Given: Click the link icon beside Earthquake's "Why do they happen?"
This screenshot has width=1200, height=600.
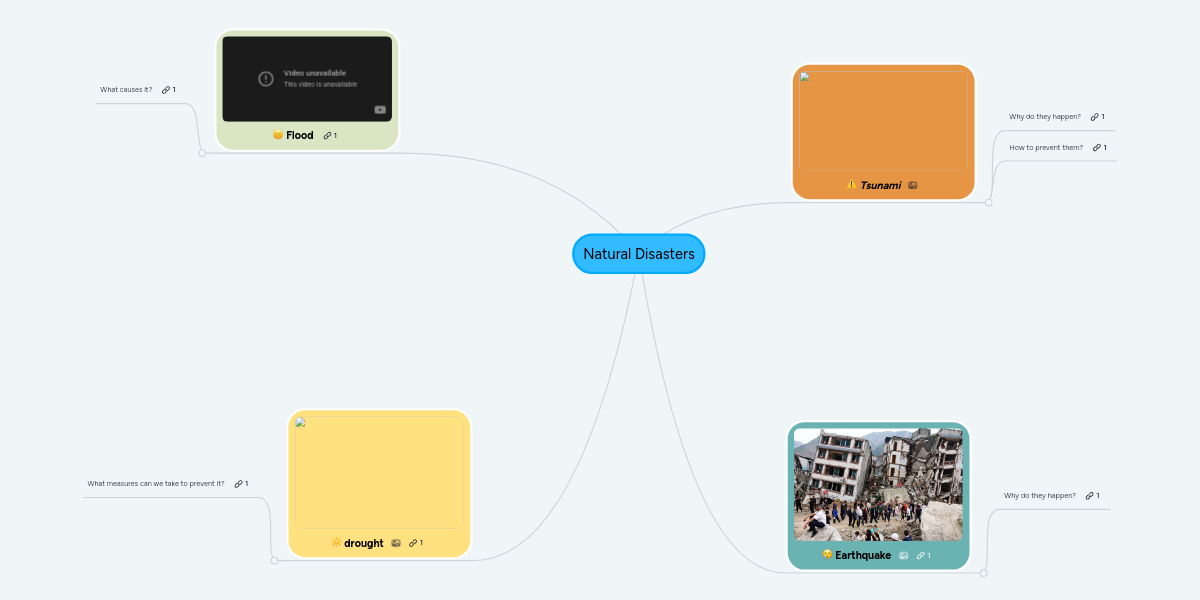Looking at the screenshot, I should point(1089,494).
